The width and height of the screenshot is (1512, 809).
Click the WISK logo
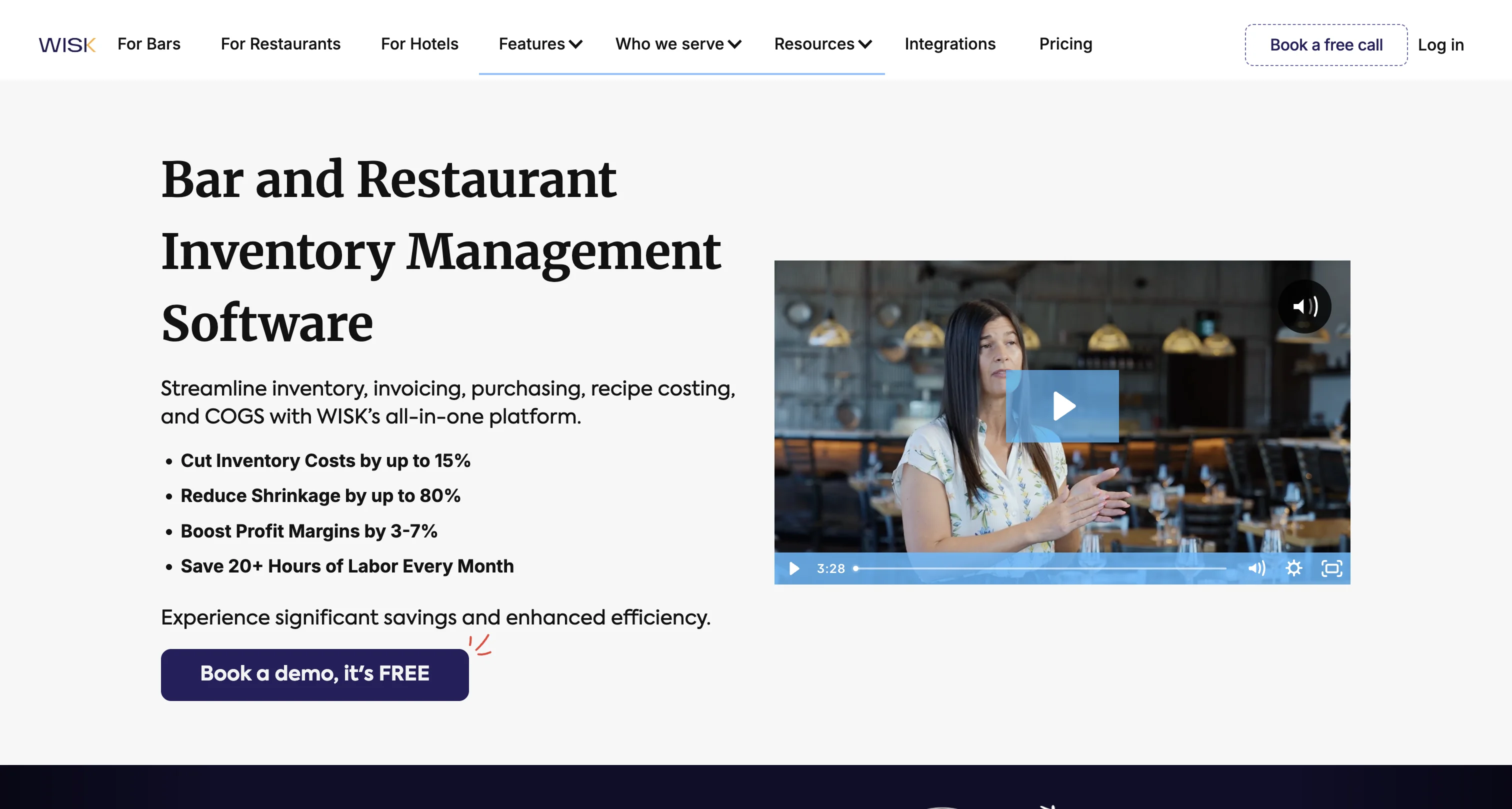[x=67, y=44]
